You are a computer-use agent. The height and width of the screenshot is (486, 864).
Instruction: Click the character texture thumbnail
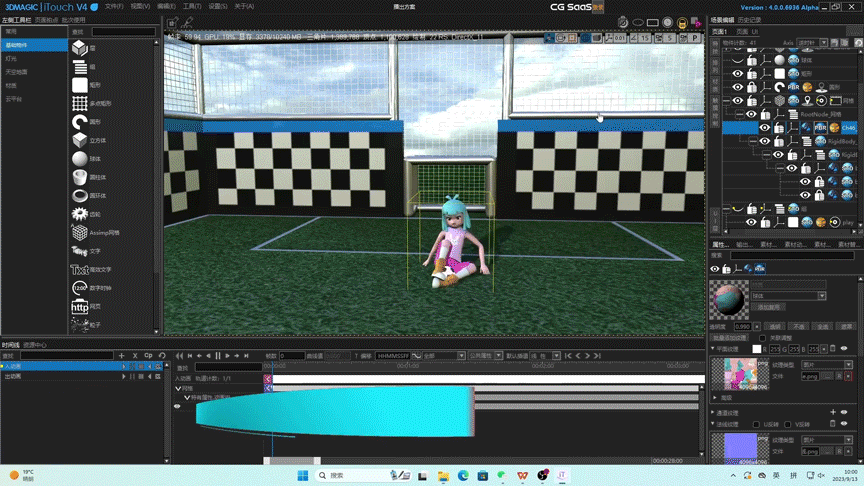point(740,374)
